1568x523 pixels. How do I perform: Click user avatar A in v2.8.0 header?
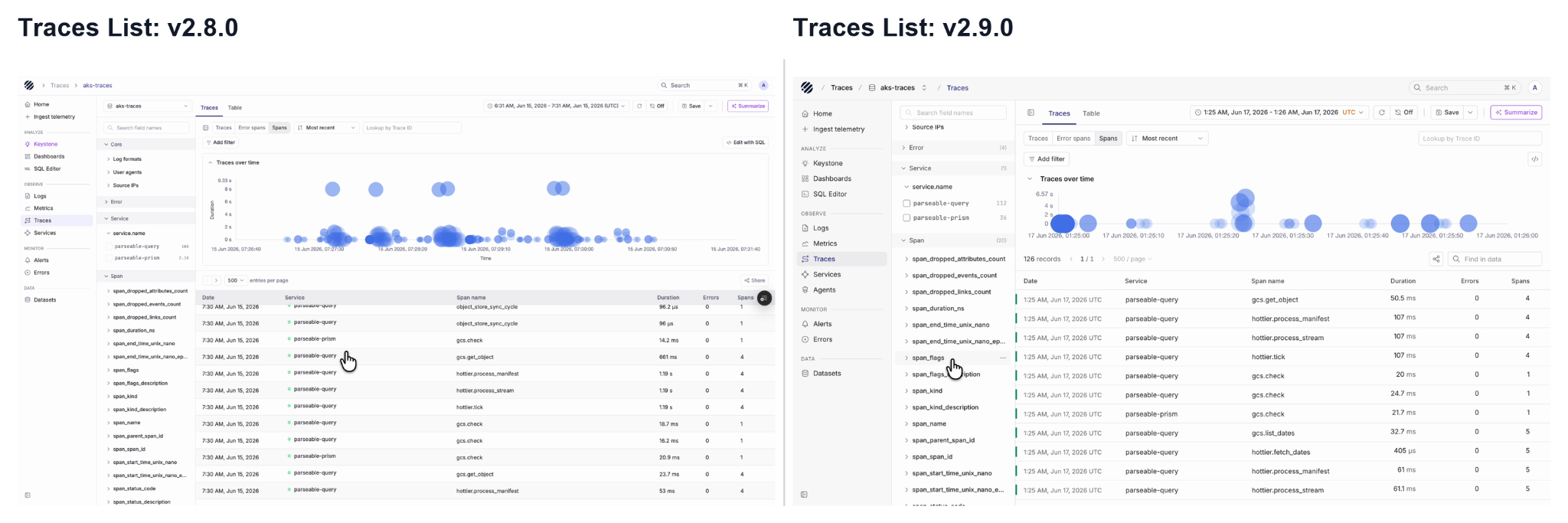763,85
